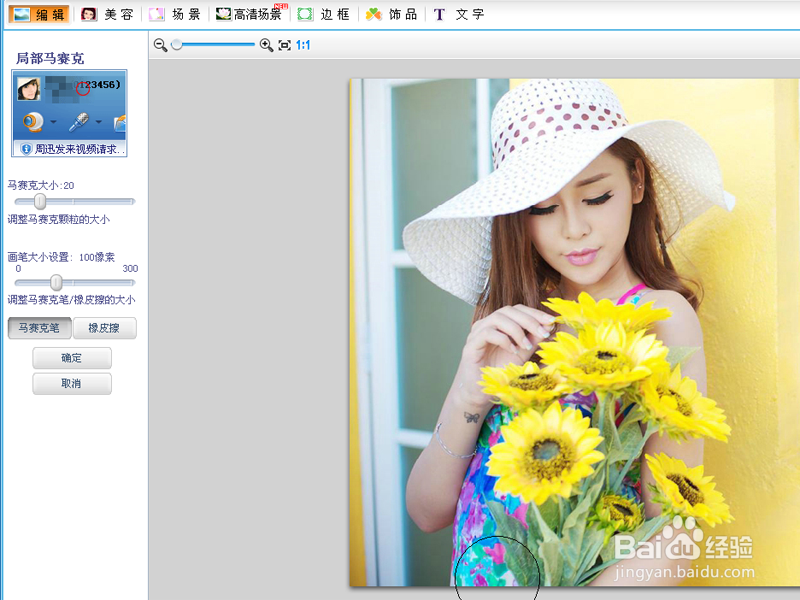
Task: Click the webcam icon in preview
Action: 34,122
